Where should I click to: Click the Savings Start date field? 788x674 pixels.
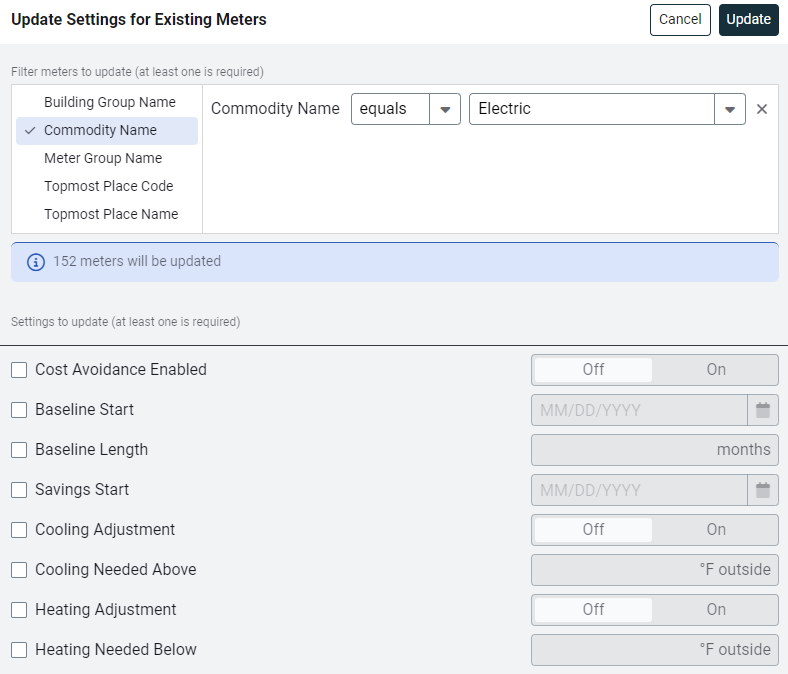point(639,490)
